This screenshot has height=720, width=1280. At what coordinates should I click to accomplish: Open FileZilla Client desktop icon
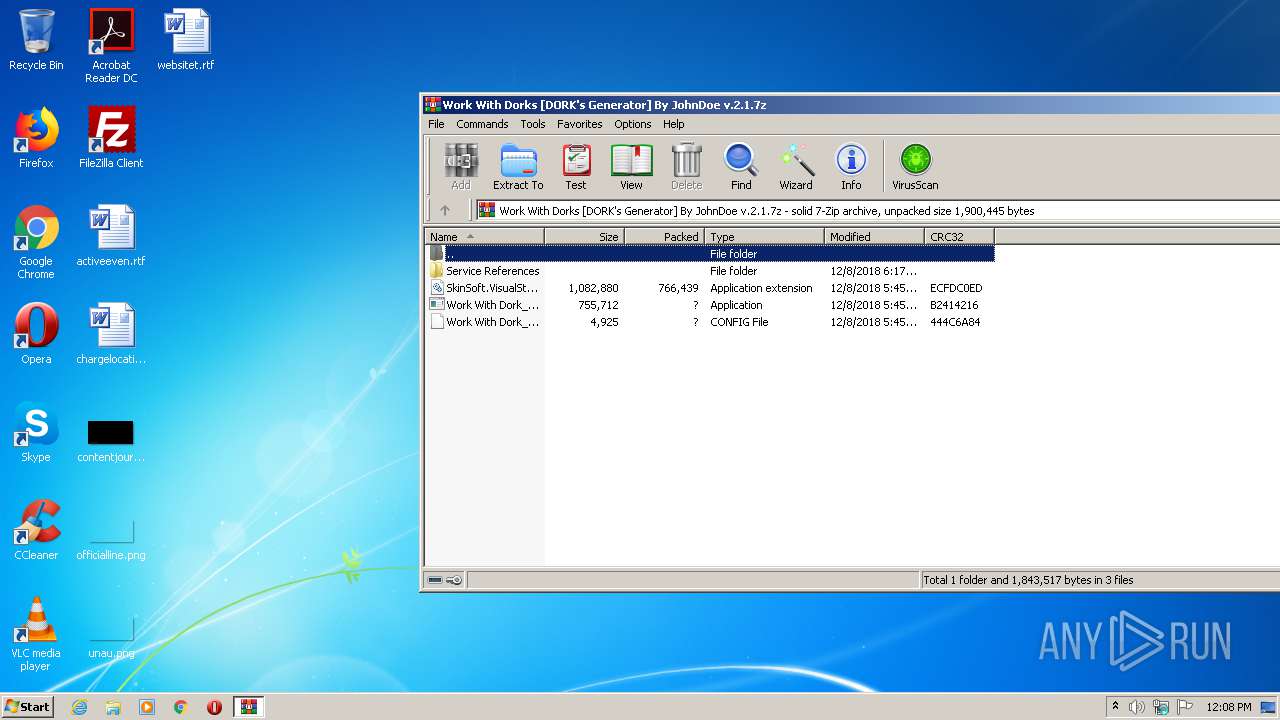111,138
